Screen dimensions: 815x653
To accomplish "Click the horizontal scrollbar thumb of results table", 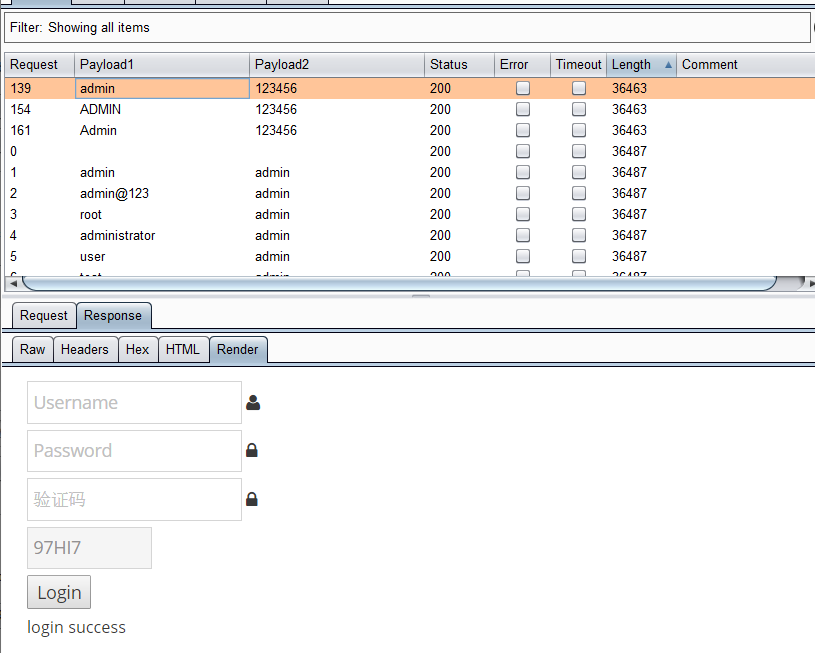I will [x=399, y=283].
